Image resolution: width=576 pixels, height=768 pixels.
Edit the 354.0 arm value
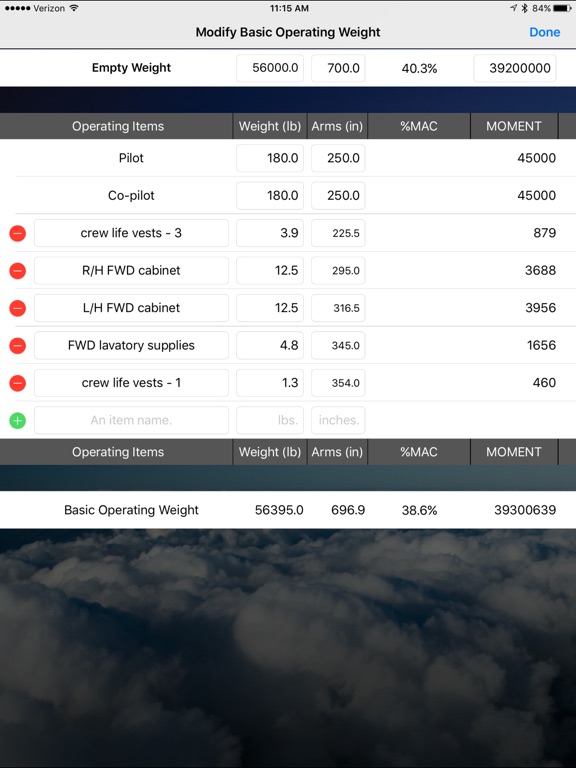pyautogui.click(x=338, y=383)
